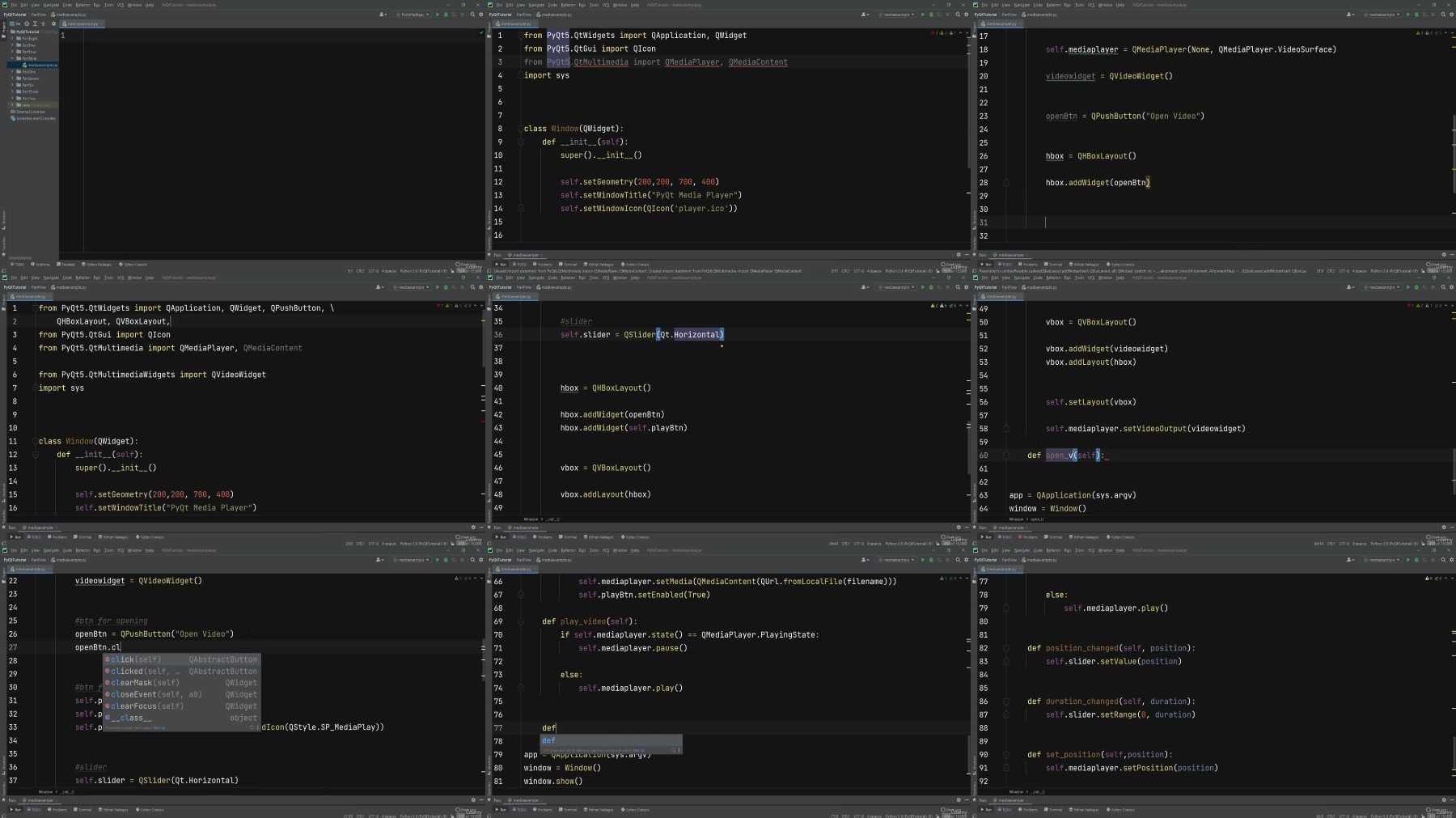Expand the PartSeven folder node

(12, 78)
